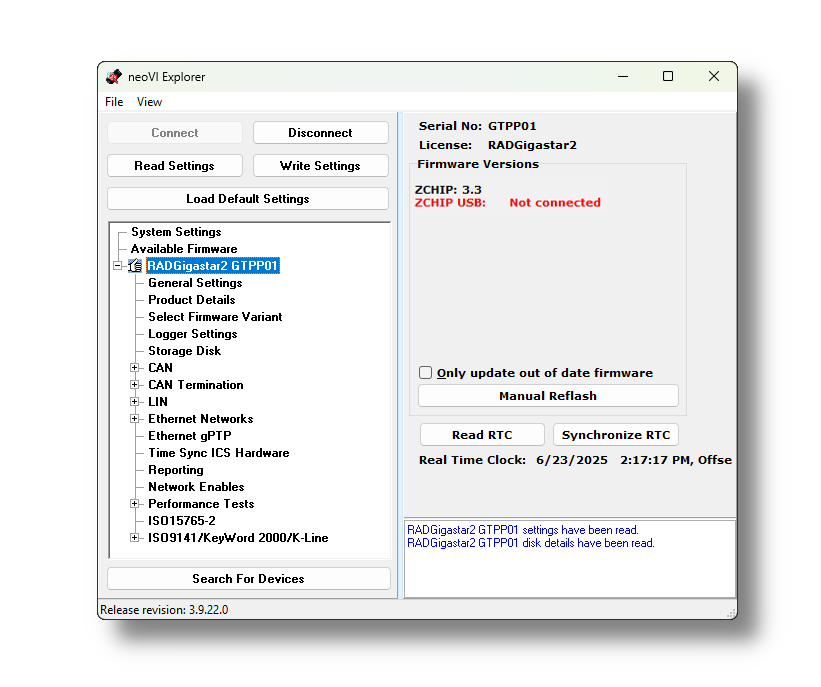Expand ISO9141/KeyWord 2000/K-Line node

coord(135,538)
